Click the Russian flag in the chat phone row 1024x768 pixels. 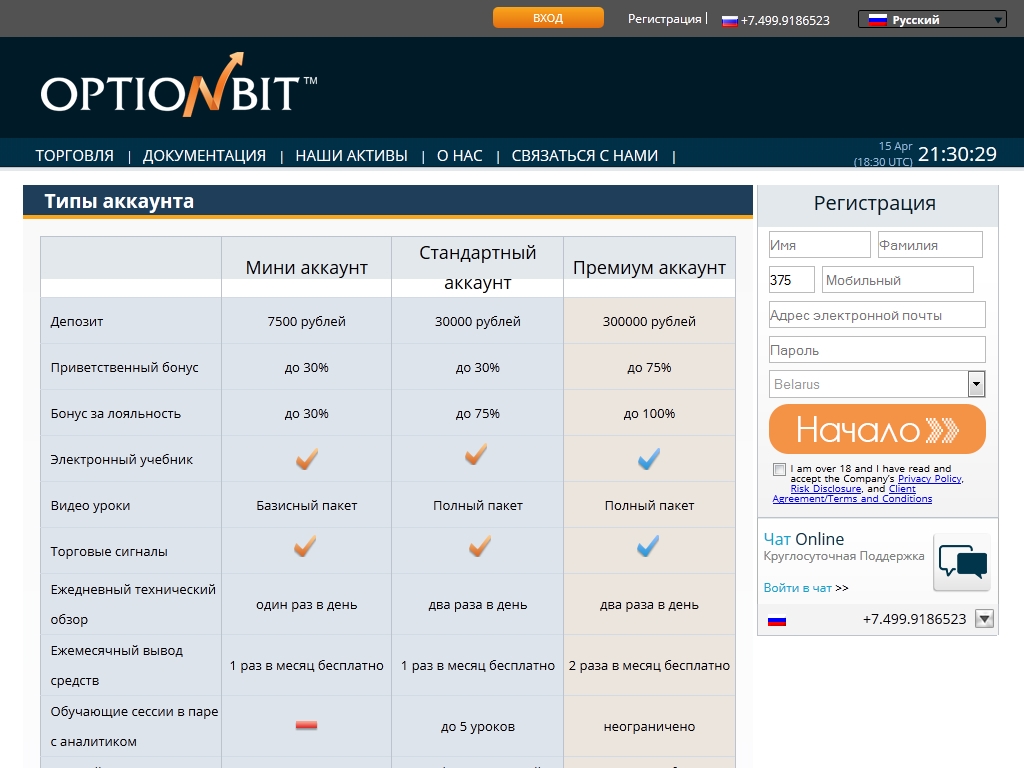[x=777, y=620]
